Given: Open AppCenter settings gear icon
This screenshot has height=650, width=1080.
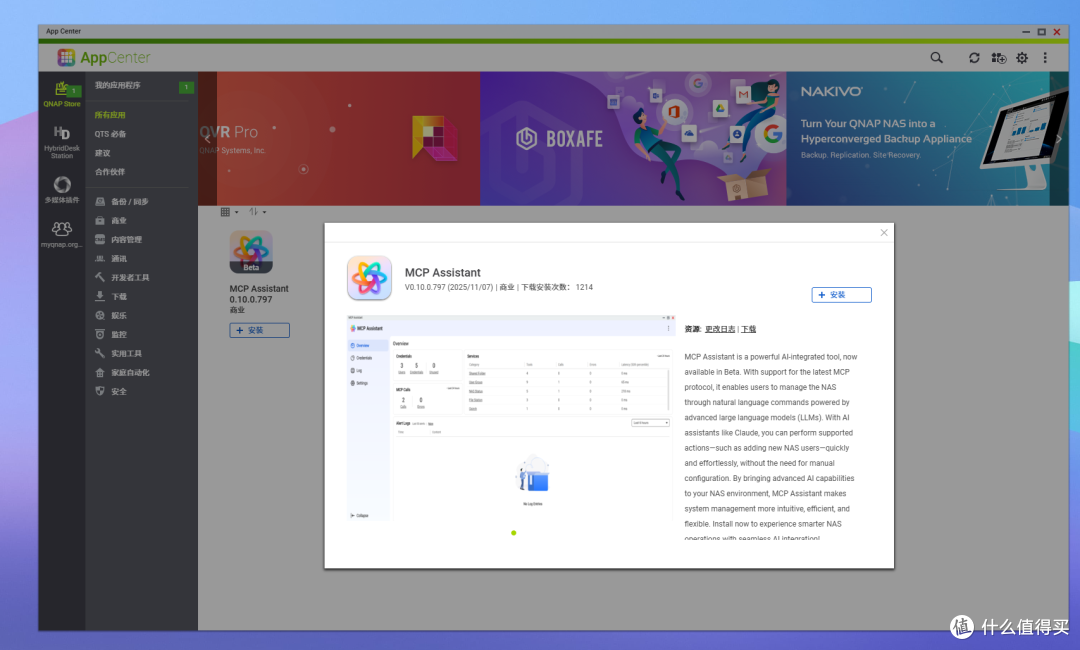Looking at the screenshot, I should 1022,58.
